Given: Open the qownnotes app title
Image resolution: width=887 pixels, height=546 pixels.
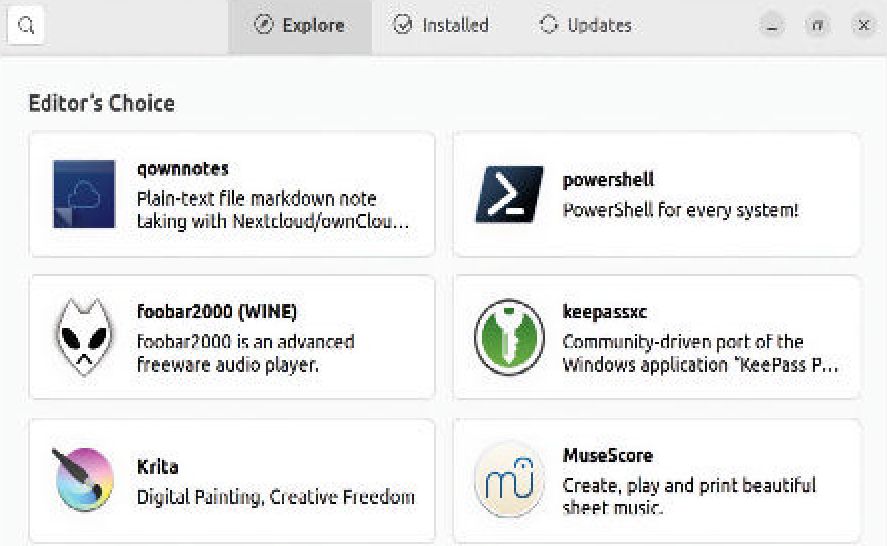Looking at the screenshot, I should click(x=183, y=169).
